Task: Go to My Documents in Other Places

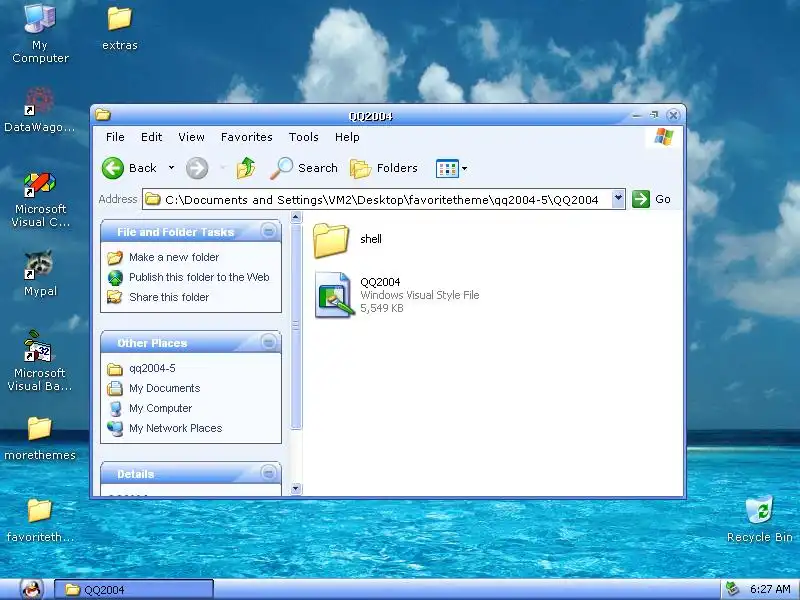Action: [x=164, y=388]
